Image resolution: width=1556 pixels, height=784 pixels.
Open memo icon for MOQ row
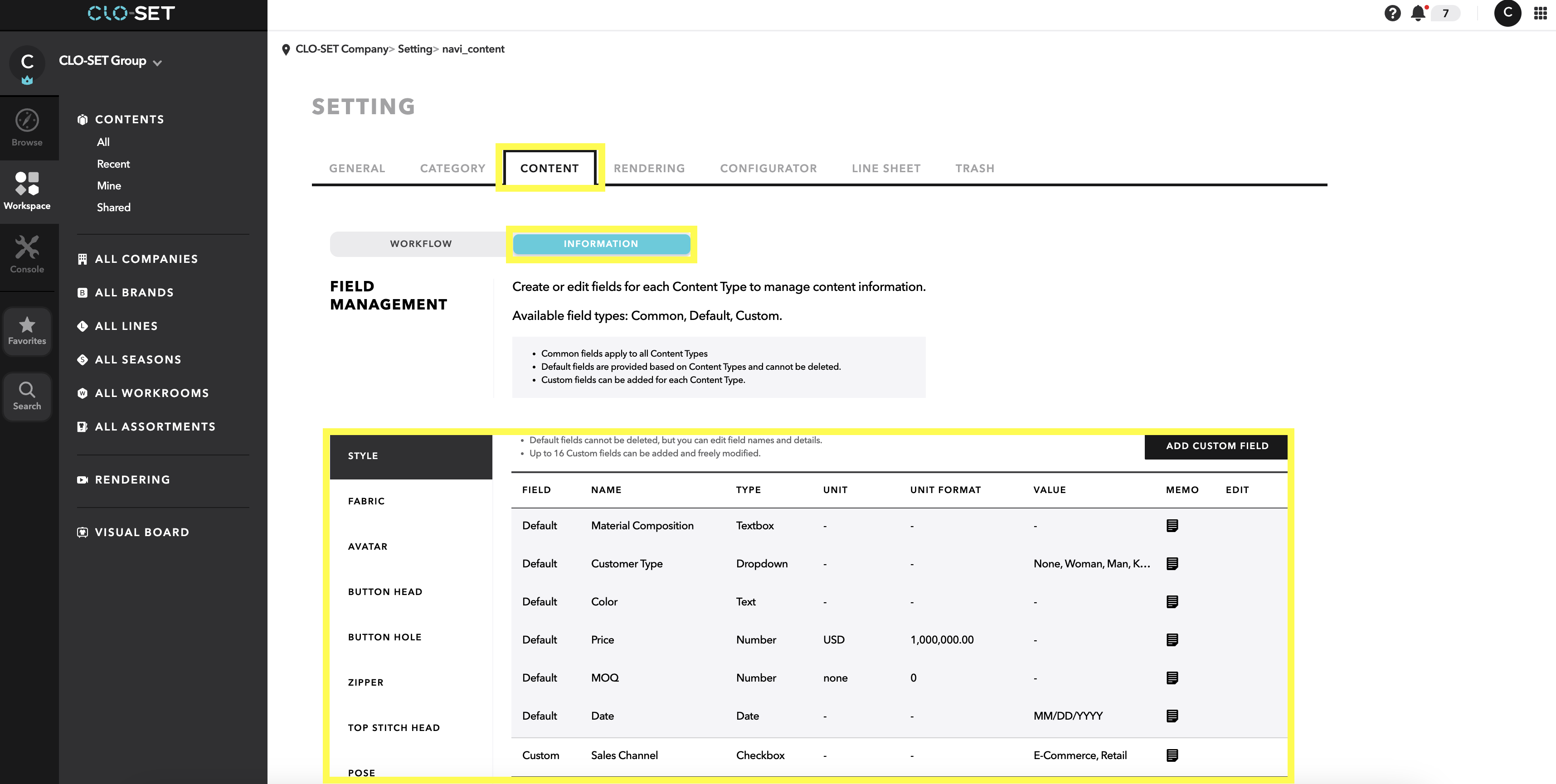(x=1172, y=678)
